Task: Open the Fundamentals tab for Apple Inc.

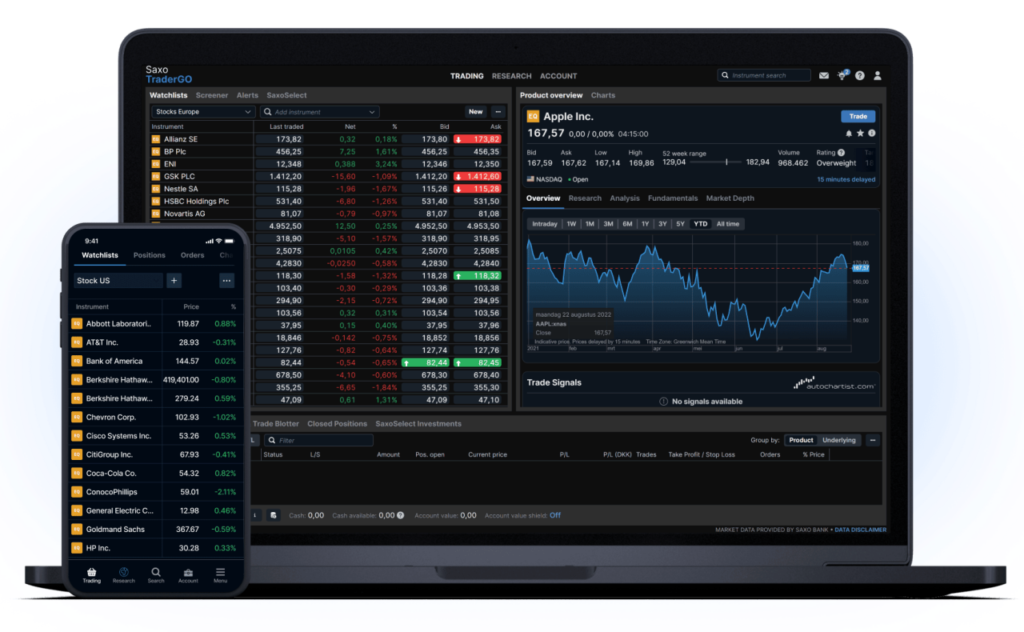Action: [673, 198]
